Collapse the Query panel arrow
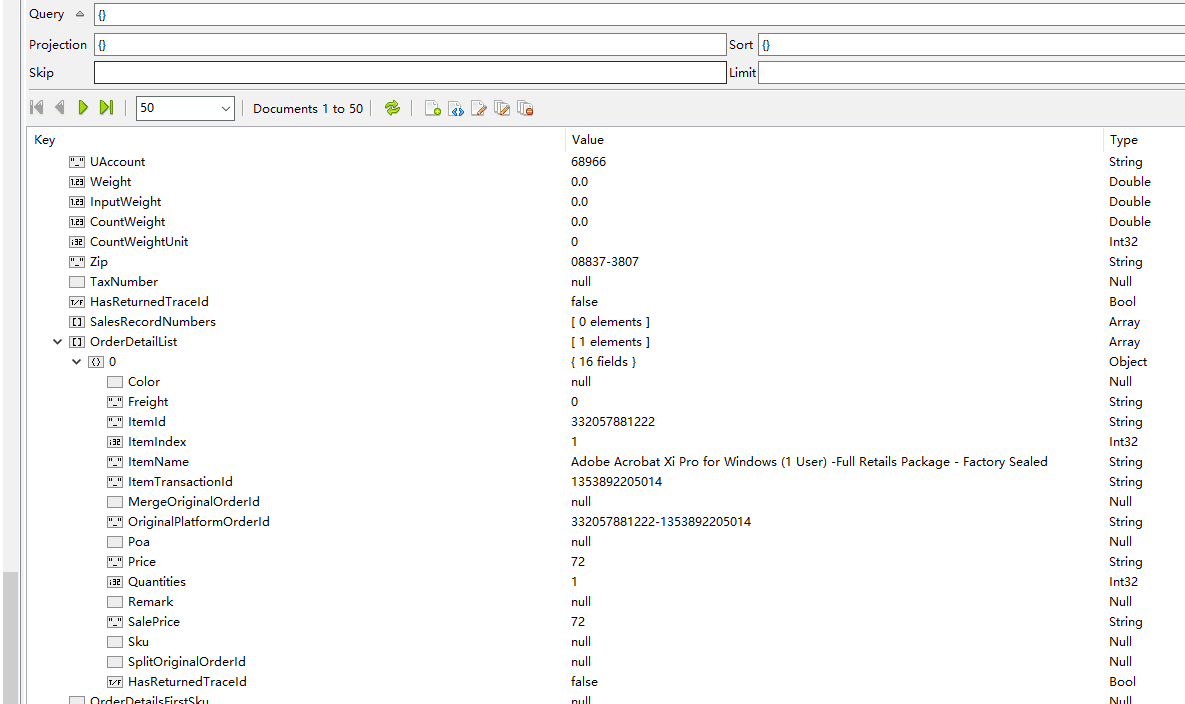Viewport: 1185px width, 704px height. point(80,14)
